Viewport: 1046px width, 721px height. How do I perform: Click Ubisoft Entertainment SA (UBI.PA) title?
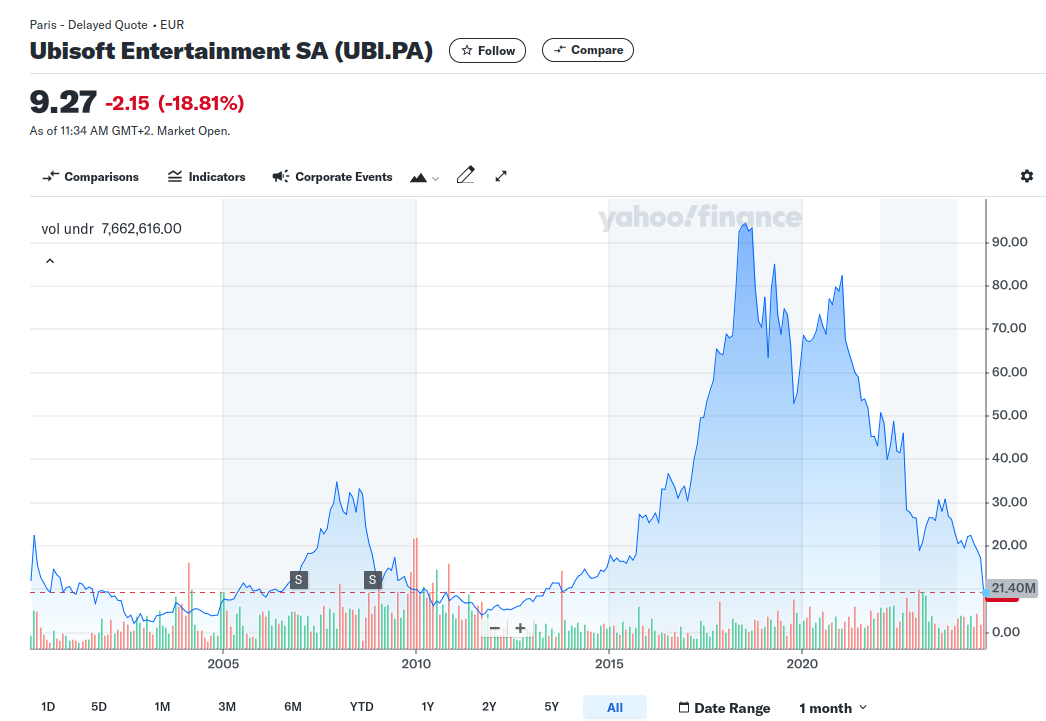pyautogui.click(x=231, y=51)
